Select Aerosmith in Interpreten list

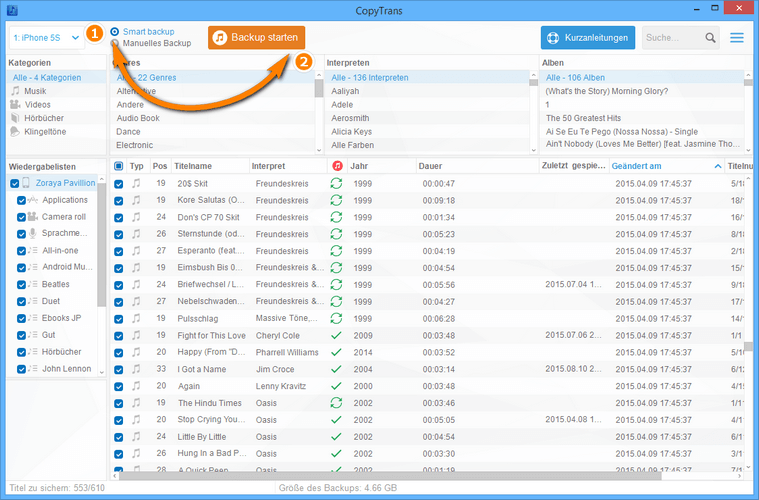[350, 118]
